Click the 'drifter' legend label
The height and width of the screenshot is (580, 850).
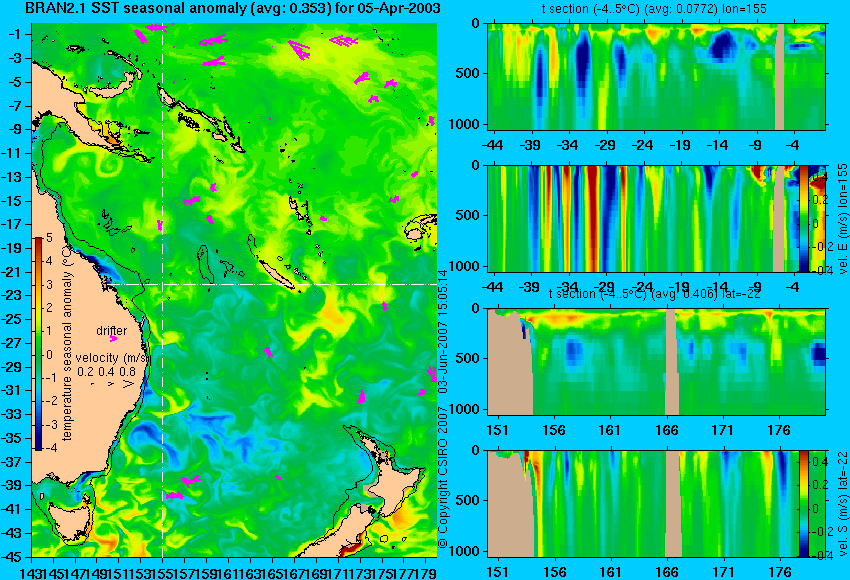(x=112, y=331)
